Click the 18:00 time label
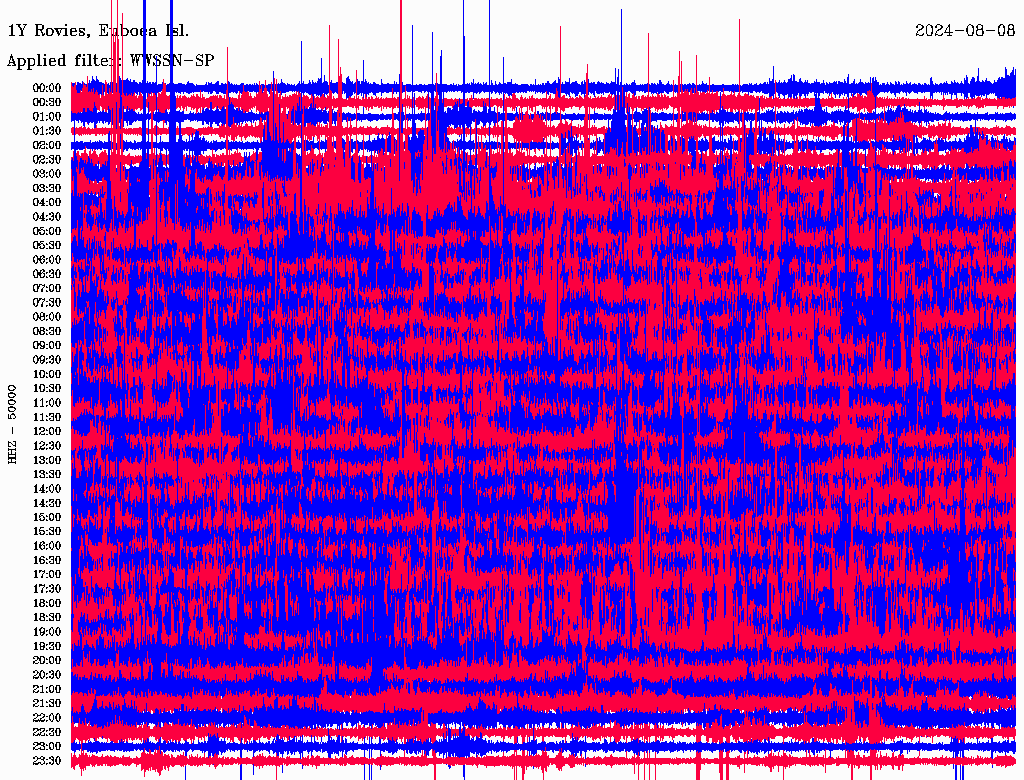The width and height of the screenshot is (1024, 780). click(x=47, y=604)
